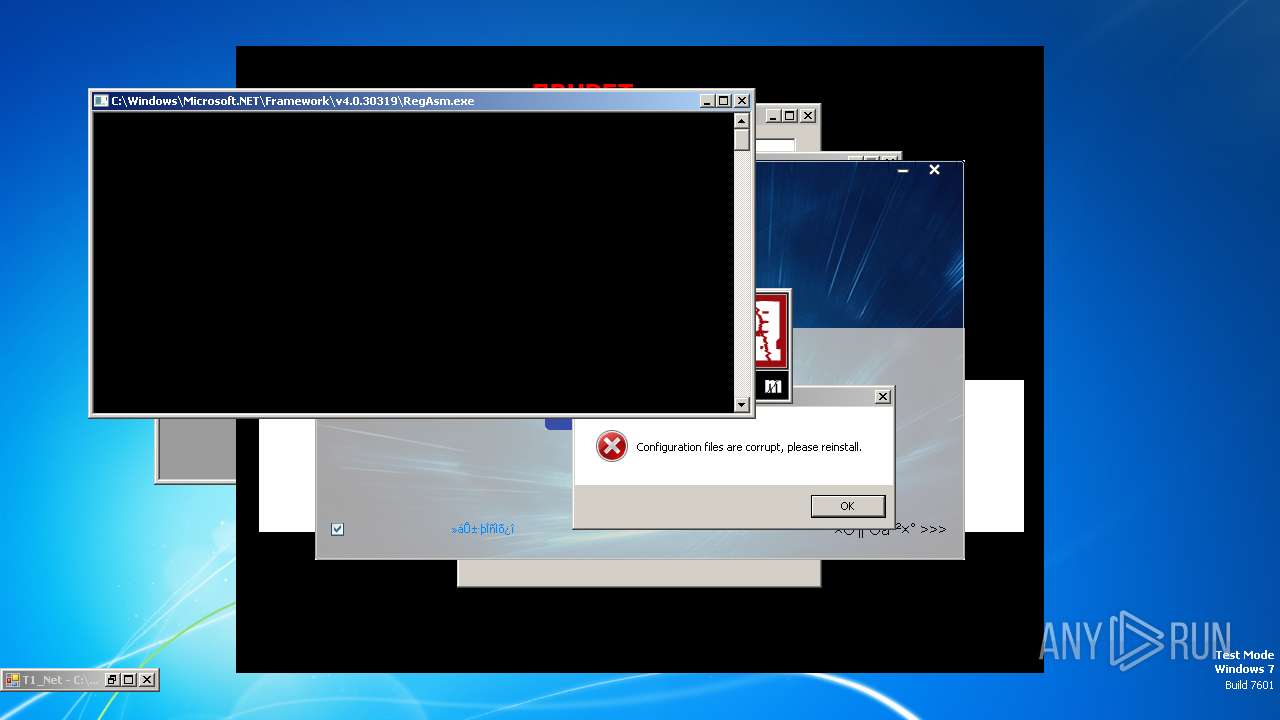Maximize the RegAsm.exe console window

point(724,101)
